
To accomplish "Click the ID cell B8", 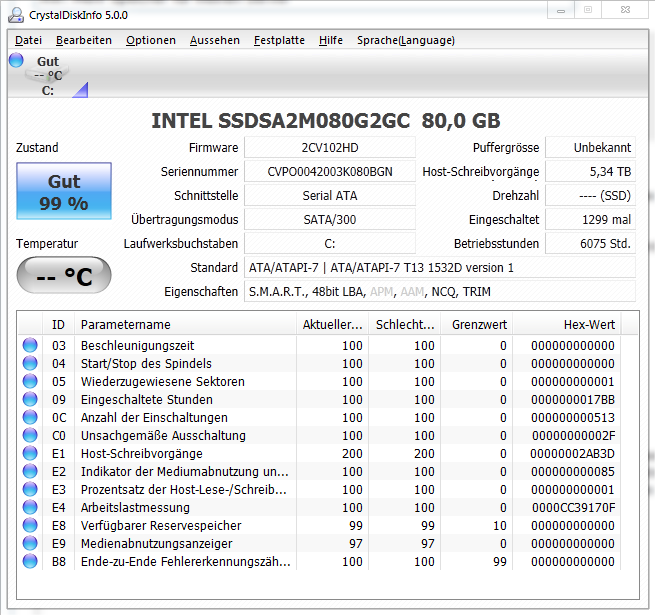I will tap(58, 561).
